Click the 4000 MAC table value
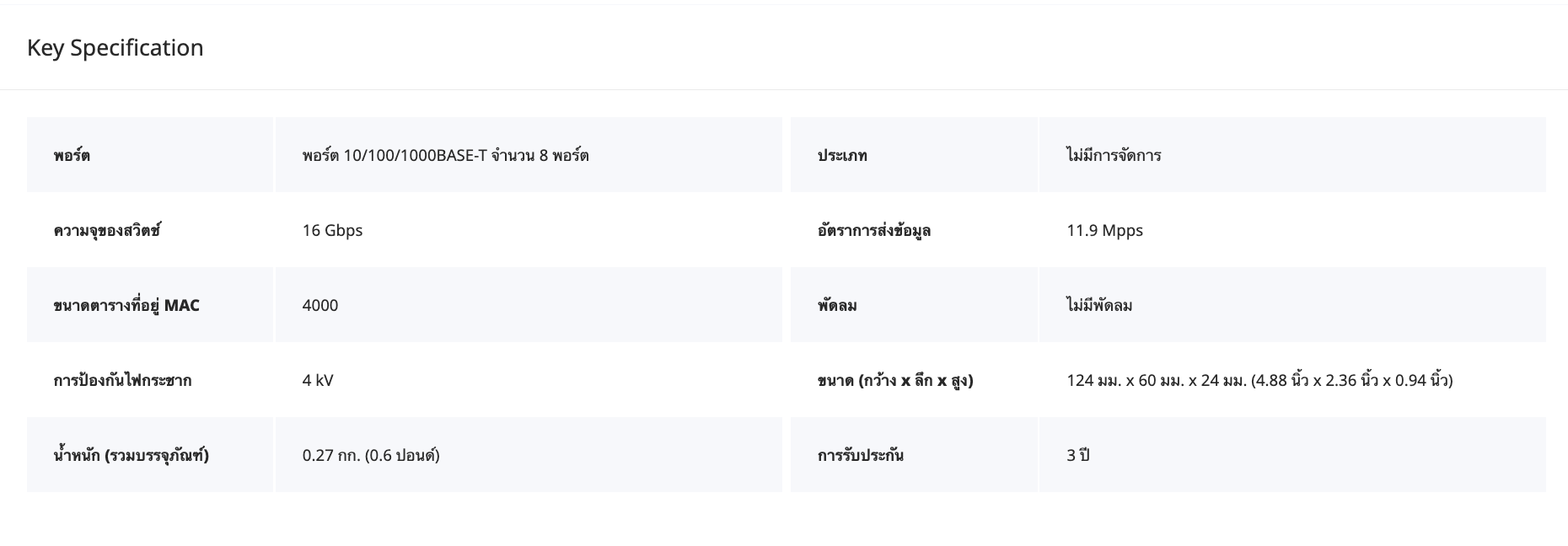This screenshot has height=546, width=1568. [320, 305]
